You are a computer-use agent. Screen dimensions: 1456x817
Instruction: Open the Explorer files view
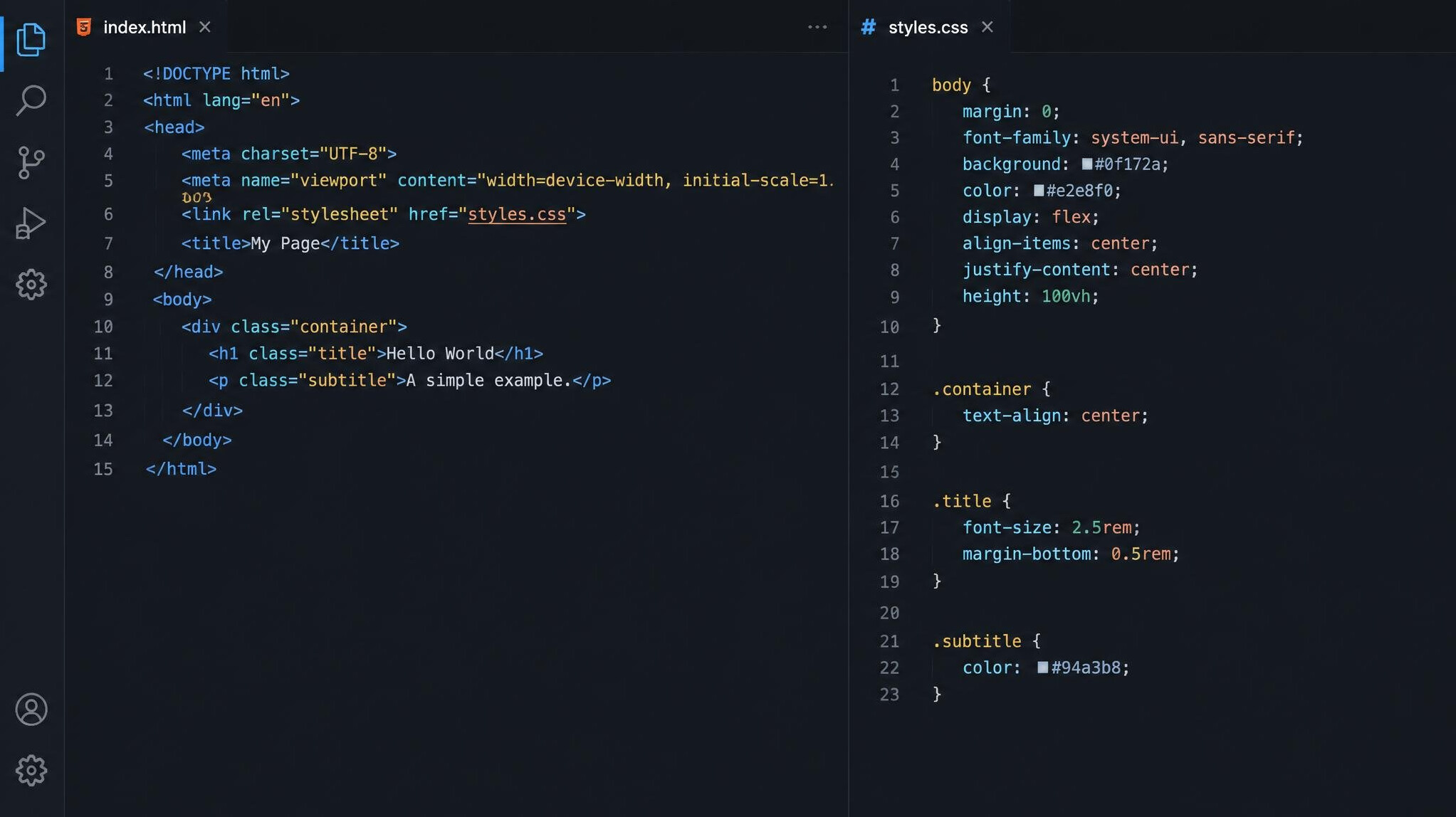(x=31, y=39)
